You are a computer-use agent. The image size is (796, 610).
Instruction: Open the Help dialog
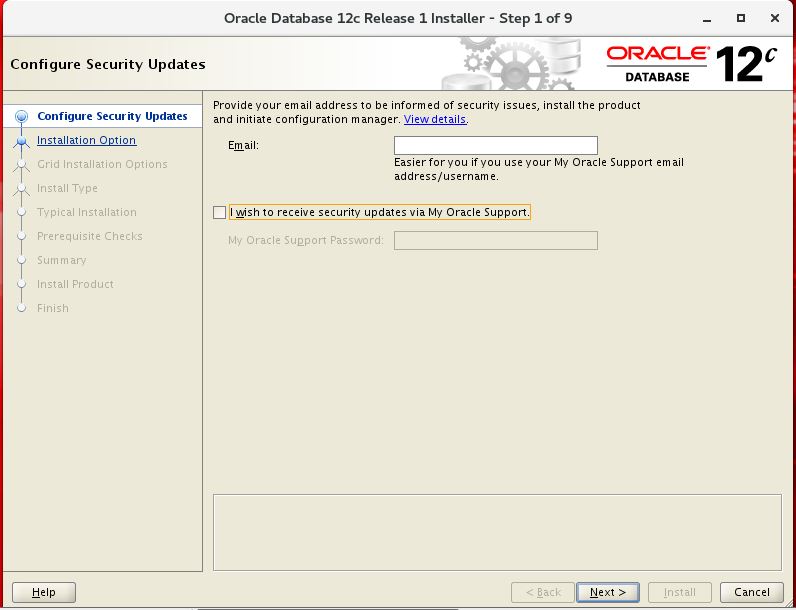(x=44, y=592)
